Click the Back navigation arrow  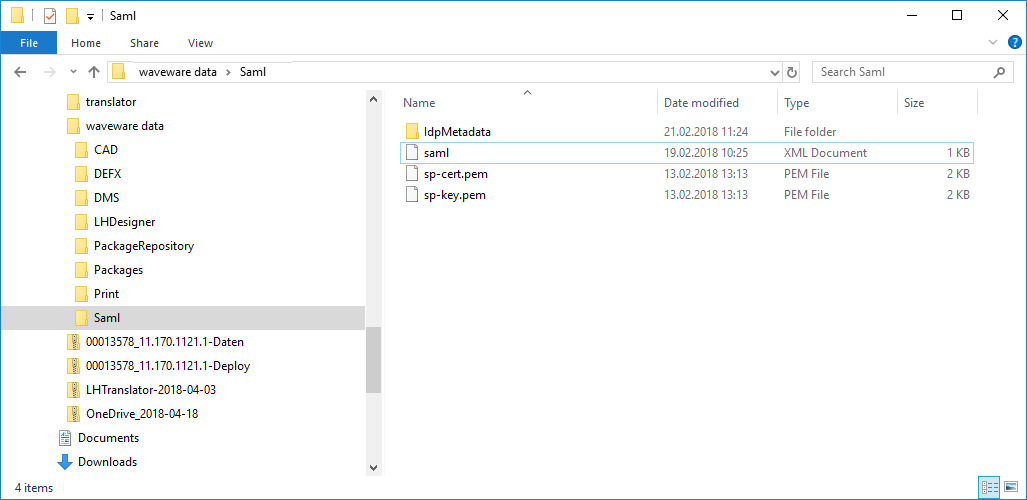[20, 72]
